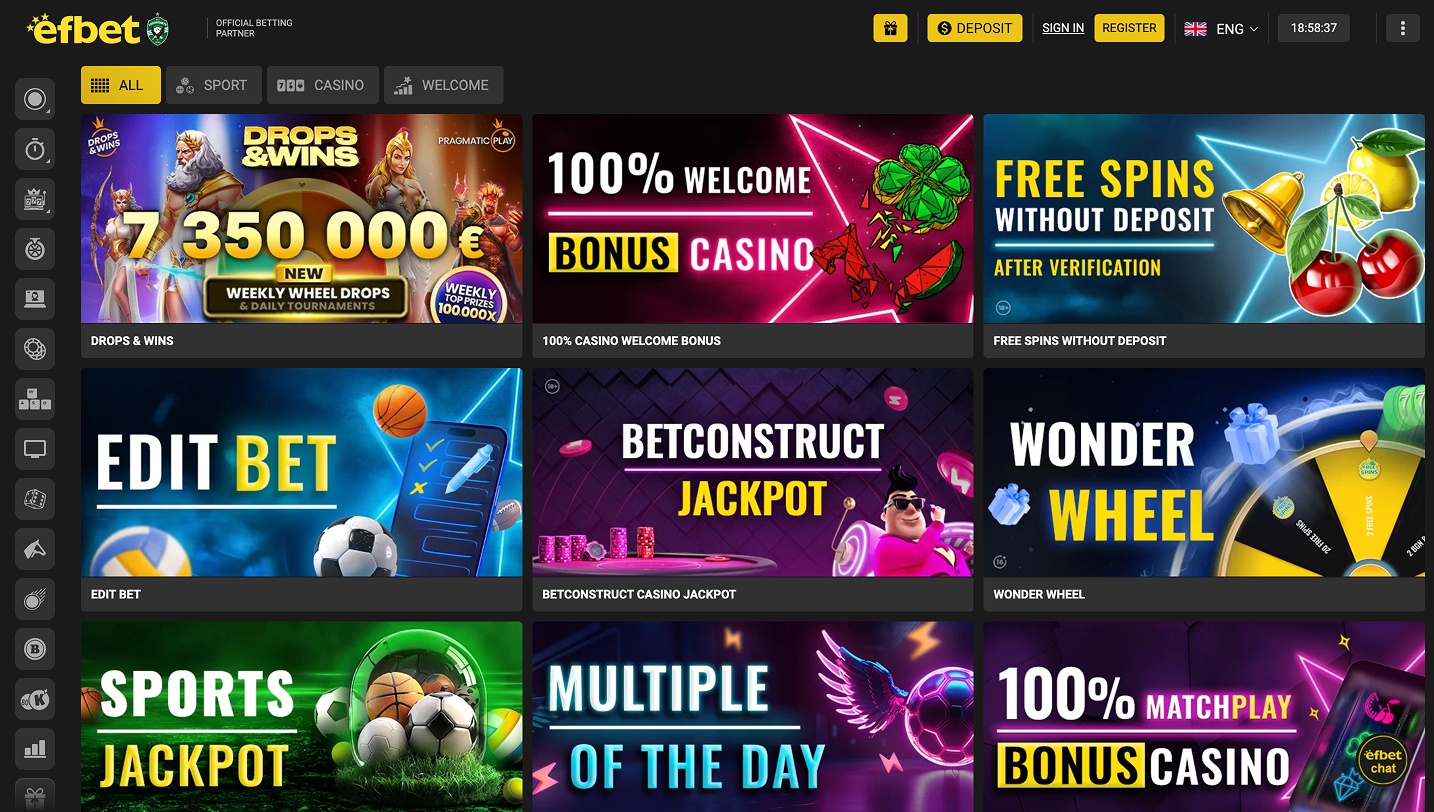Open the three-dot more options menu
Screen dimensions: 1434x812
pos(1403,28)
